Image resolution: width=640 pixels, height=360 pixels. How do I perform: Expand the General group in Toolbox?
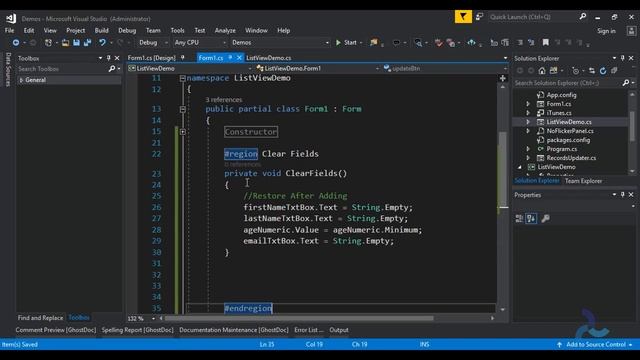tap(21, 80)
